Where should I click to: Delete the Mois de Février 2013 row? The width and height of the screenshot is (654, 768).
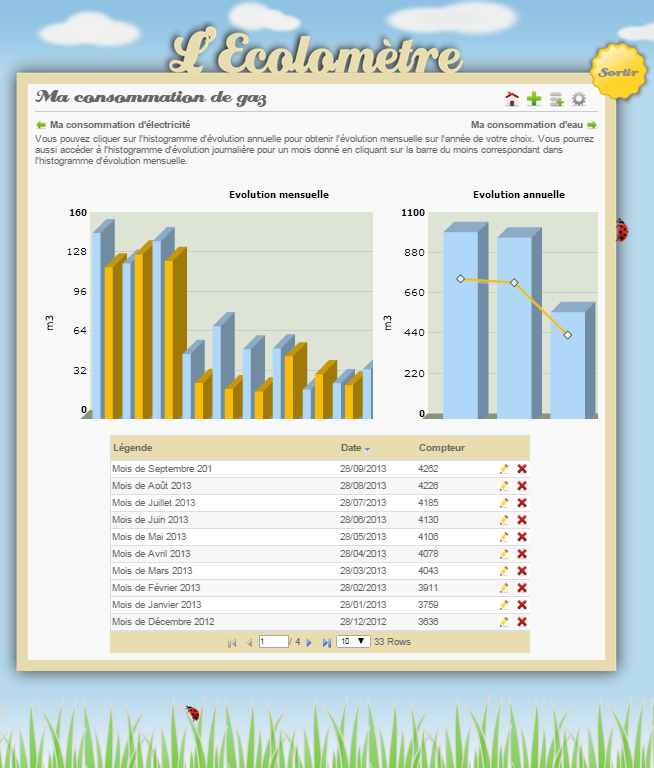coord(522,588)
